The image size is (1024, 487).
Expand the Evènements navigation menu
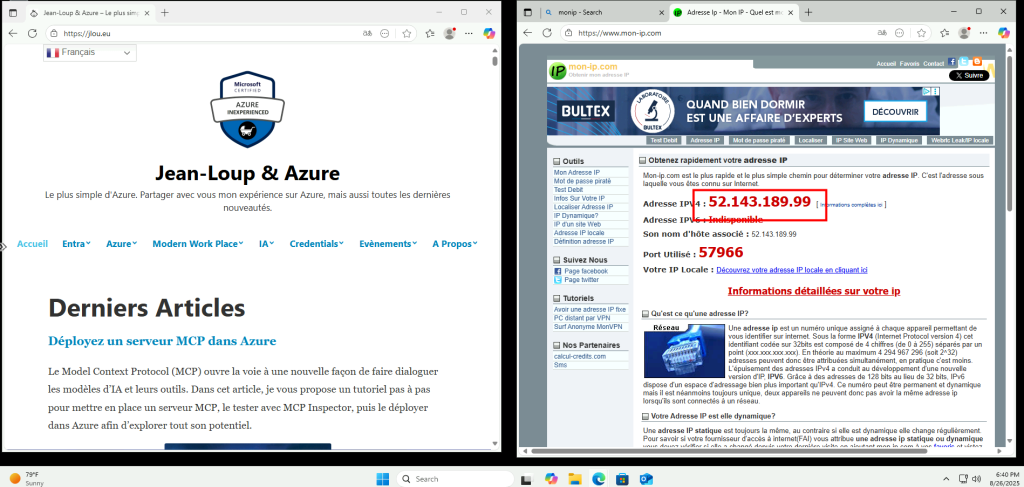pyautogui.click(x=388, y=244)
